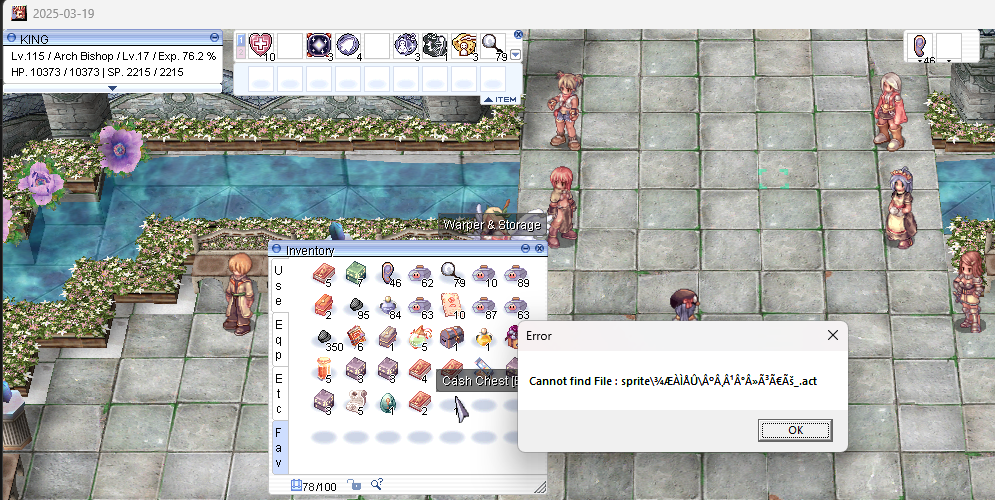
Task: Select blue potion bottle with count 84
Action: (x=388, y=306)
